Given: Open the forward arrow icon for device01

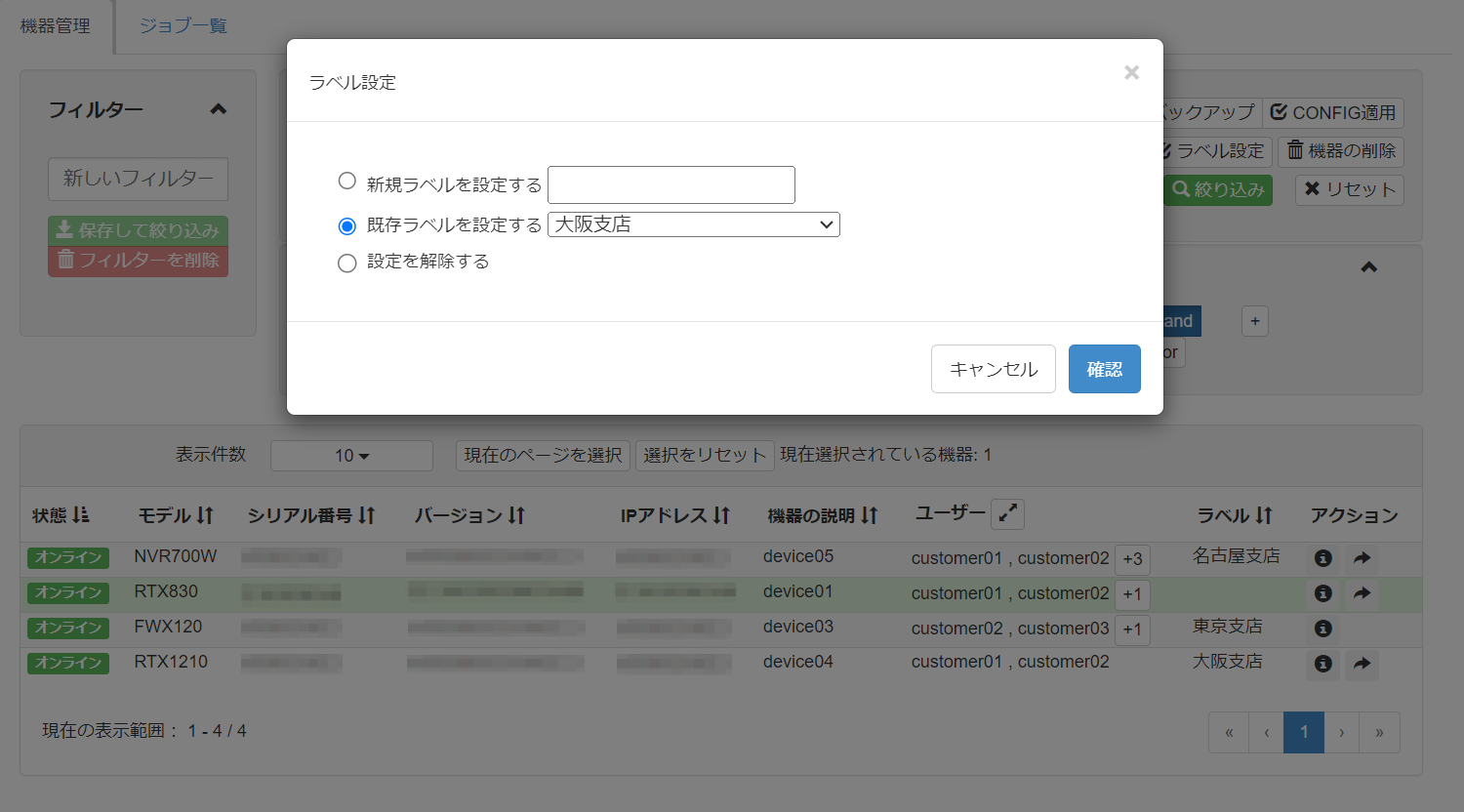Looking at the screenshot, I should pyautogui.click(x=1362, y=592).
